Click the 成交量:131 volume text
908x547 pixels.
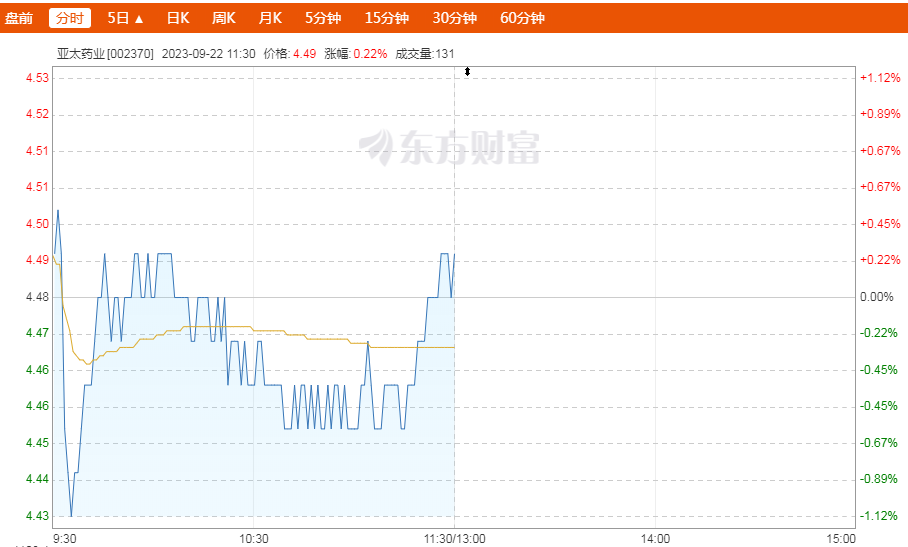(424, 54)
